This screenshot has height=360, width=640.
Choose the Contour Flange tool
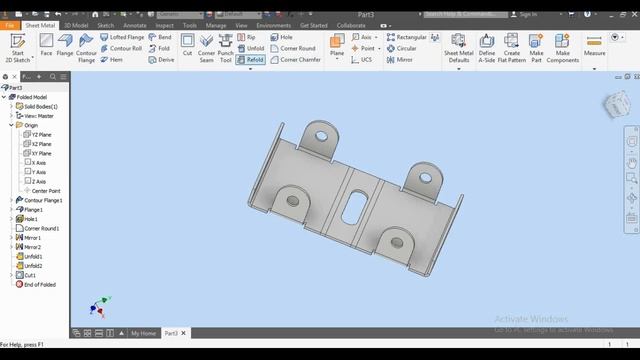pyautogui.click(x=86, y=48)
